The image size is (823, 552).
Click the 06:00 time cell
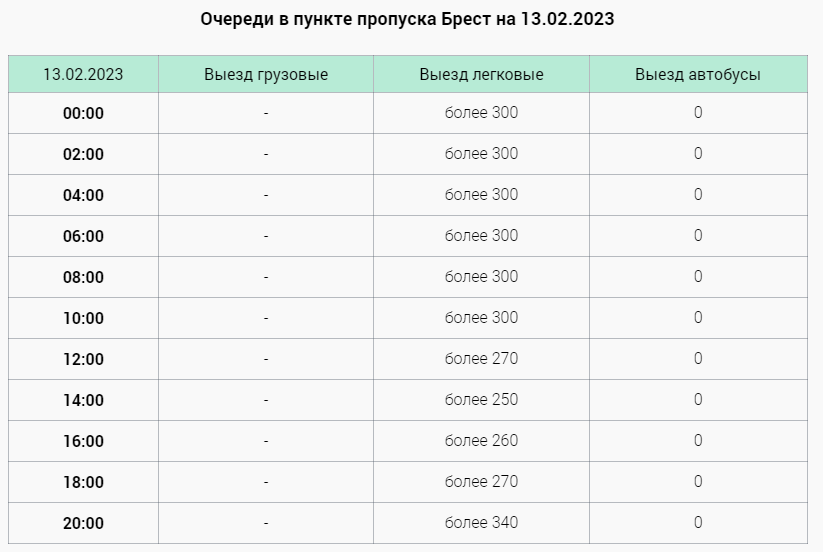pos(83,236)
